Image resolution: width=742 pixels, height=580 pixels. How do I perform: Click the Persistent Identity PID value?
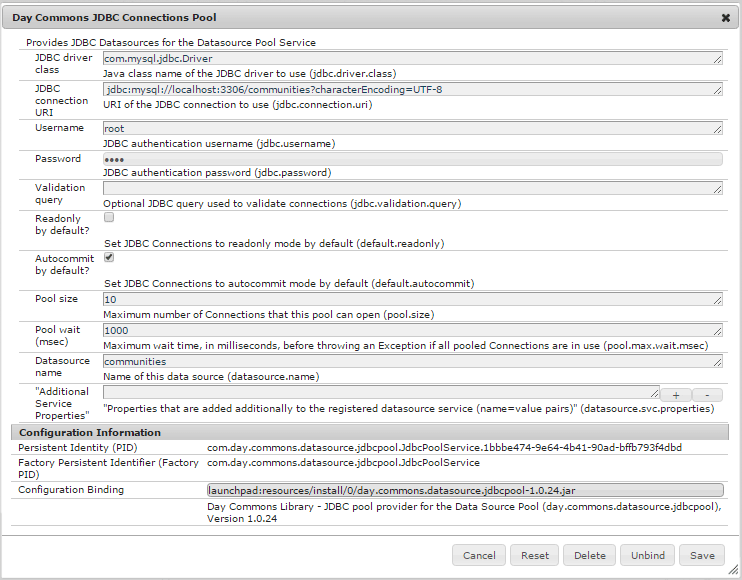(x=444, y=448)
